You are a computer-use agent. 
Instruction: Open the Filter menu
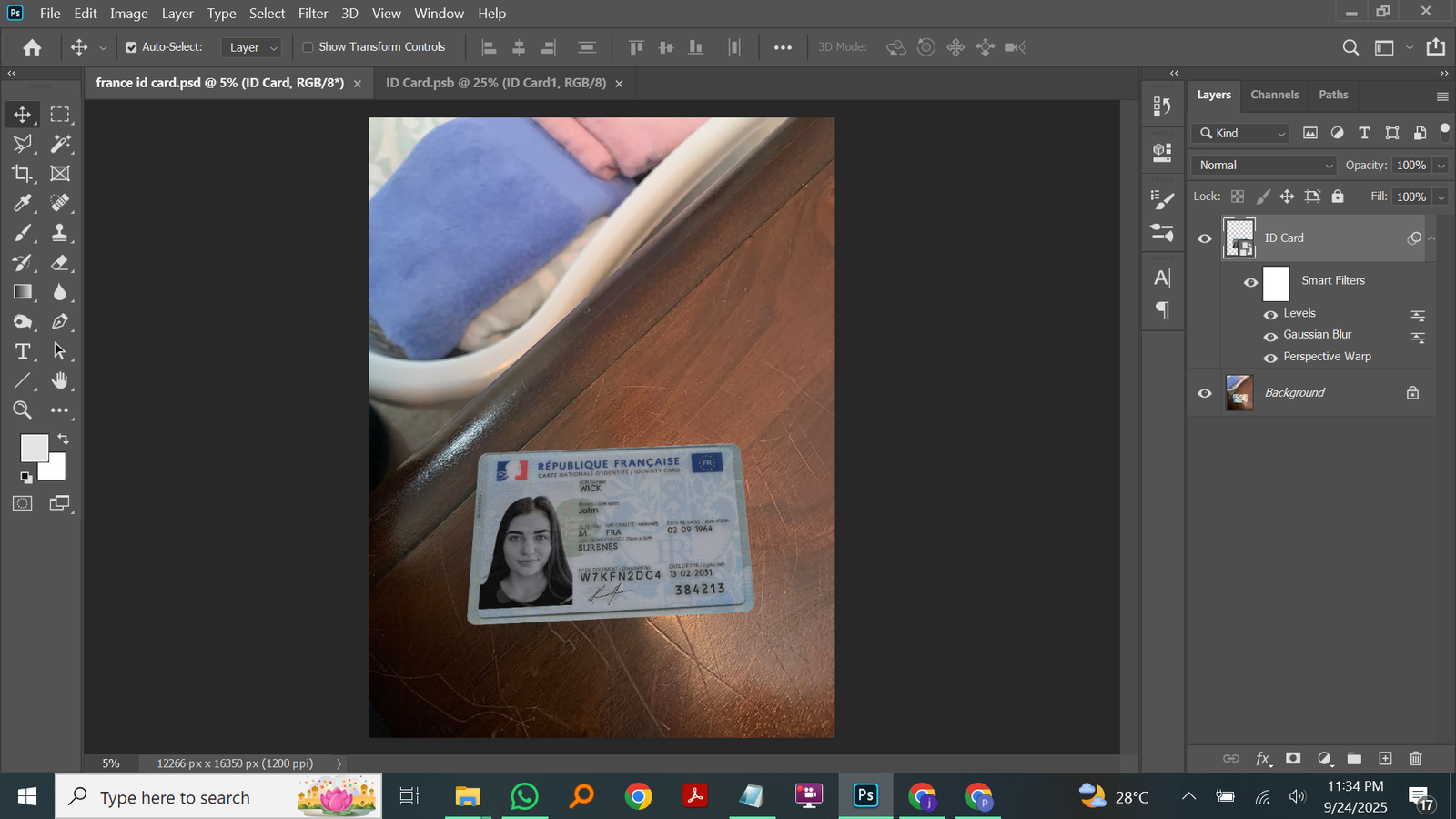tap(312, 14)
